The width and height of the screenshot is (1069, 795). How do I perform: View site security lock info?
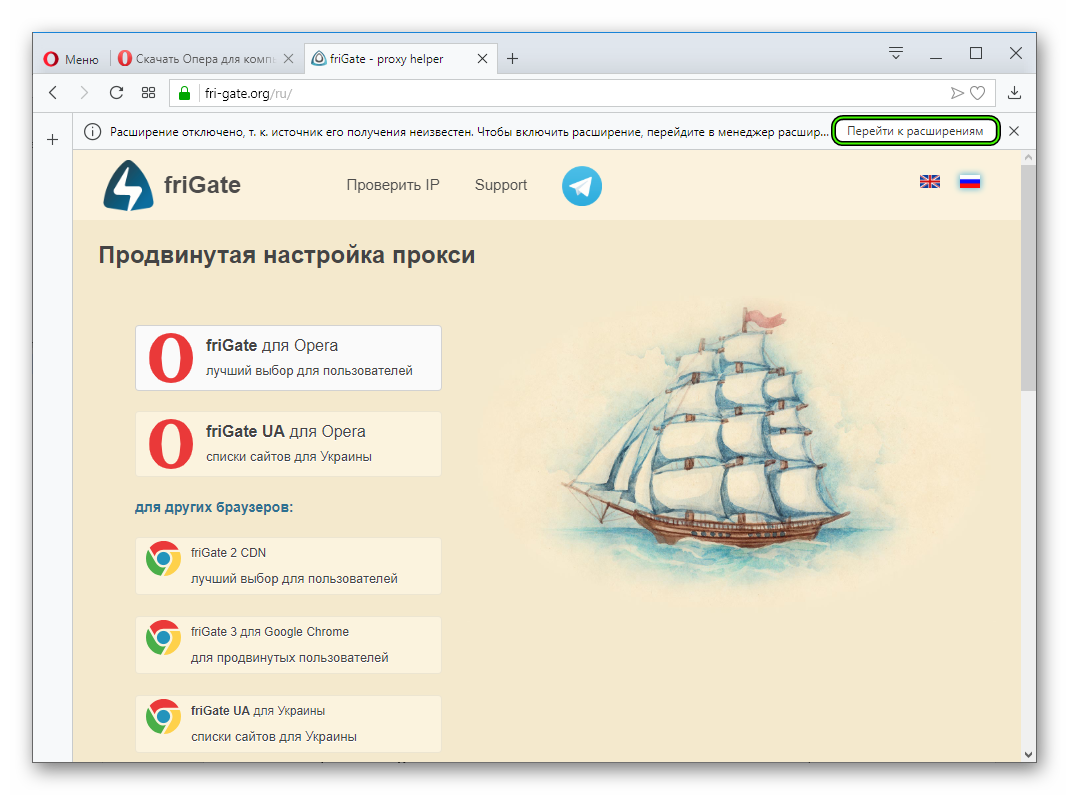pyautogui.click(x=184, y=93)
